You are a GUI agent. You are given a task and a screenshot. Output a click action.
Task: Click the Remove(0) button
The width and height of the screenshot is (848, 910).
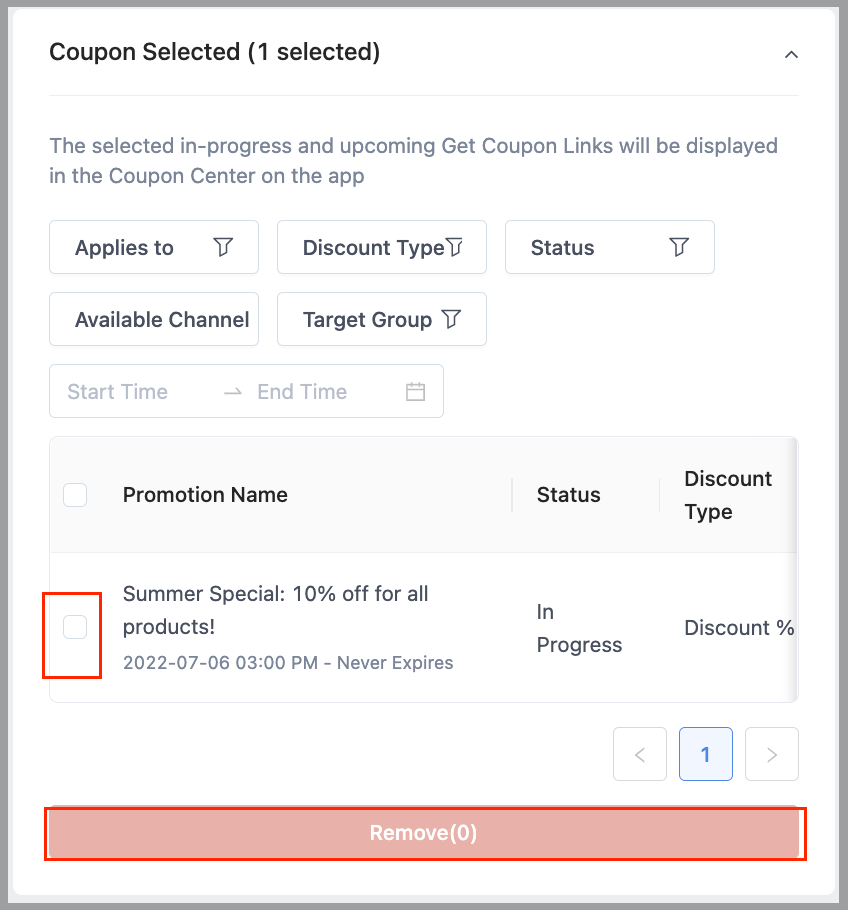point(425,833)
